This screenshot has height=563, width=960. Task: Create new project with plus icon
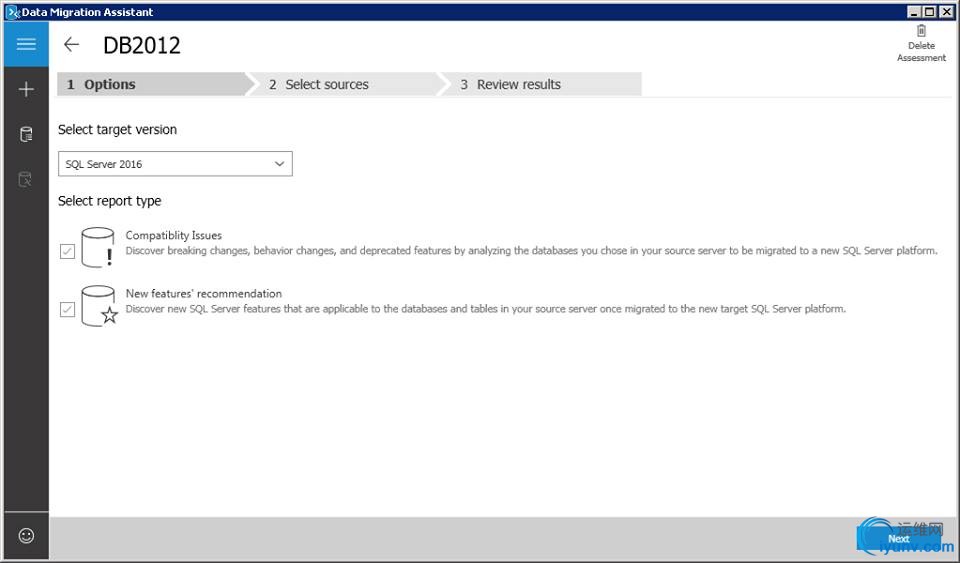point(26,89)
